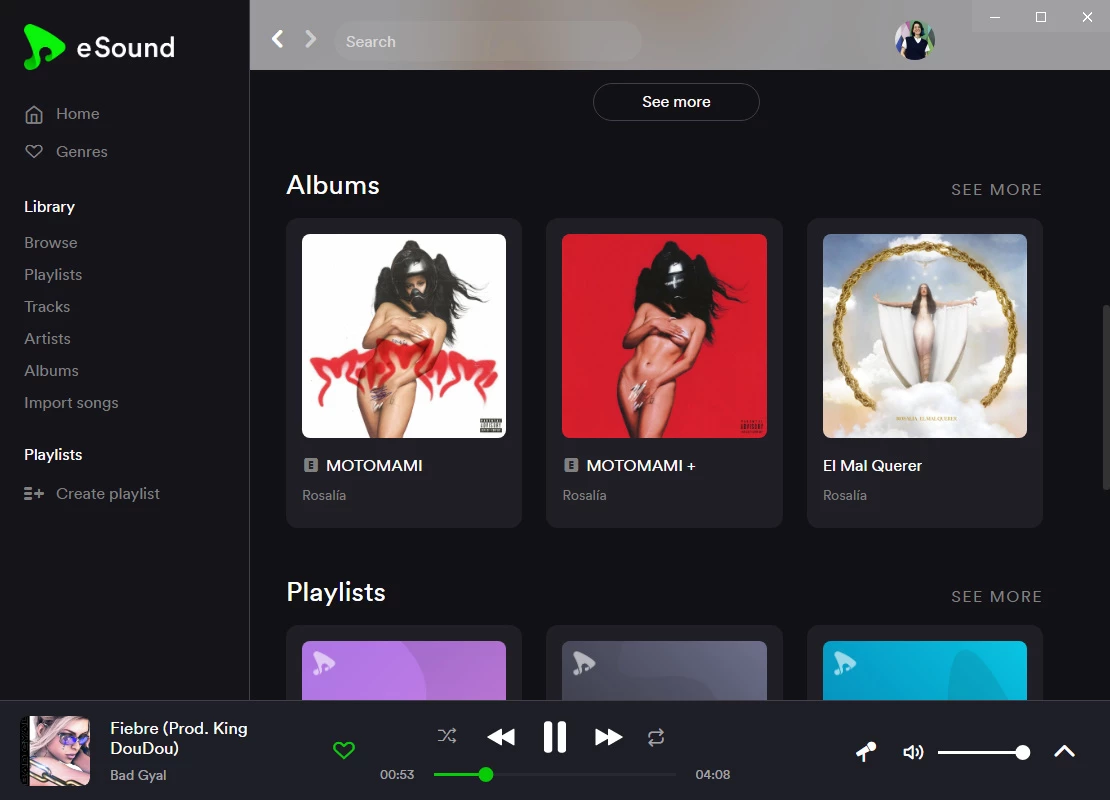Click the music note icon on purple playlist

(x=324, y=663)
